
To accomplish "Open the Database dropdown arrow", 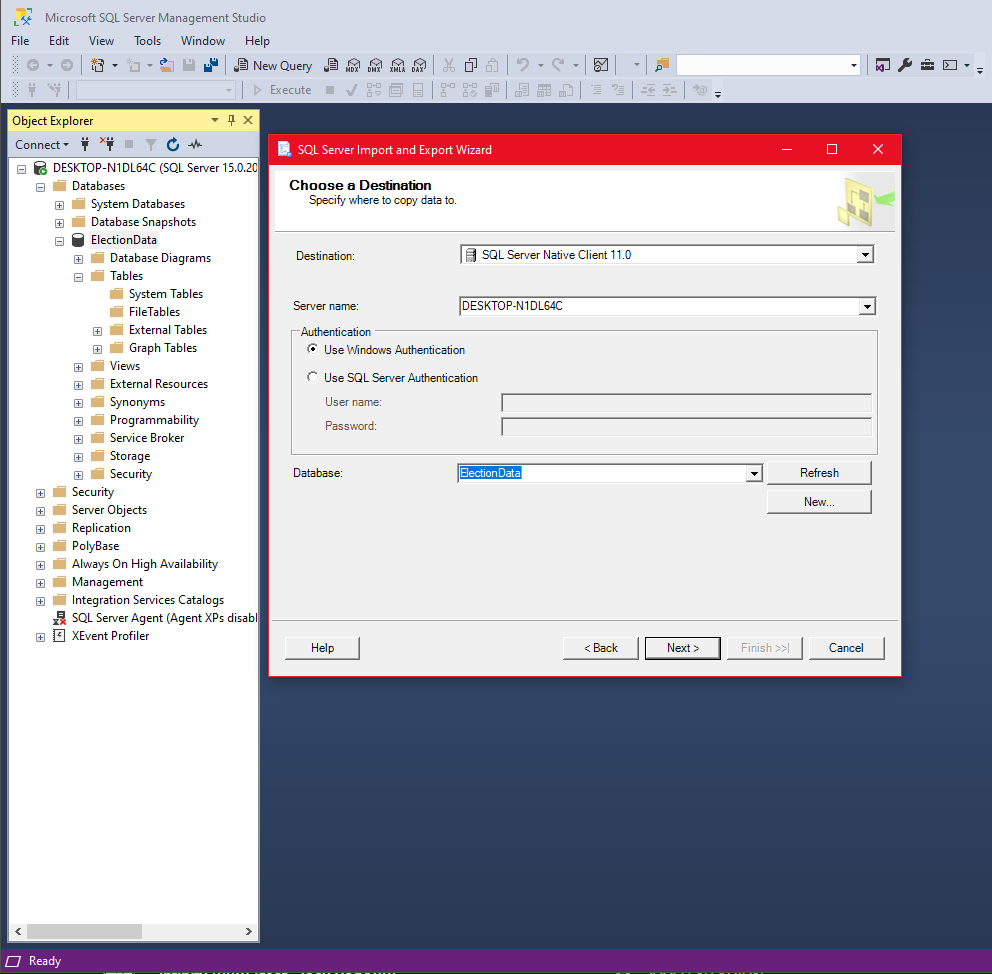I will point(754,473).
